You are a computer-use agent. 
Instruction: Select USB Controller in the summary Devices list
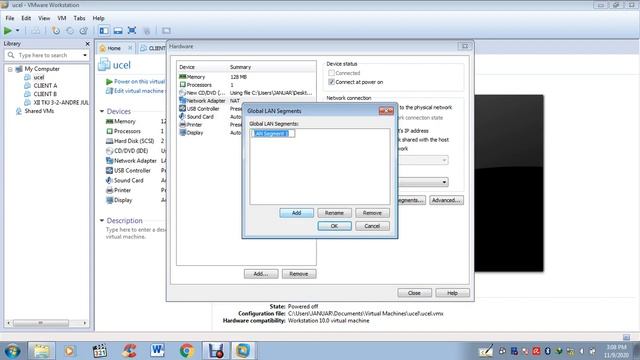click(132, 171)
